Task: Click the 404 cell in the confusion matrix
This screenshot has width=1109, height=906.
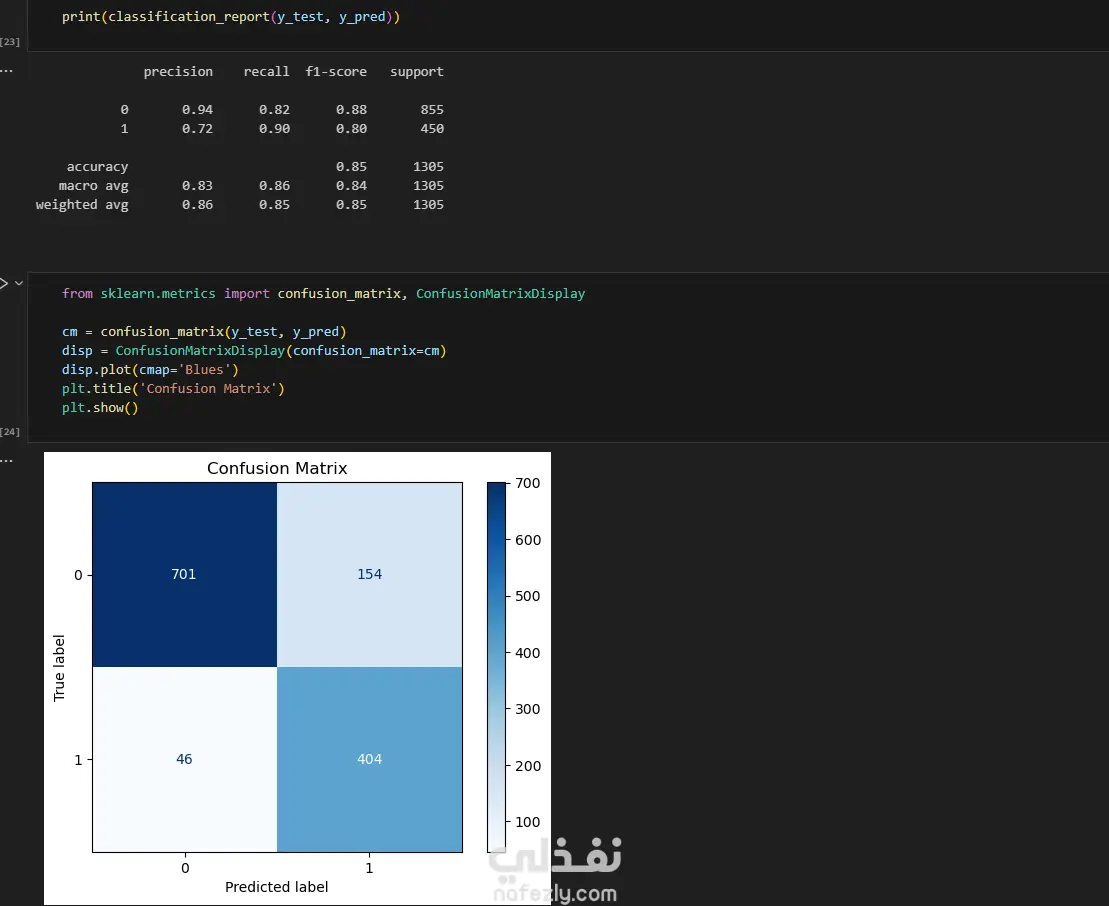Action: click(x=369, y=760)
